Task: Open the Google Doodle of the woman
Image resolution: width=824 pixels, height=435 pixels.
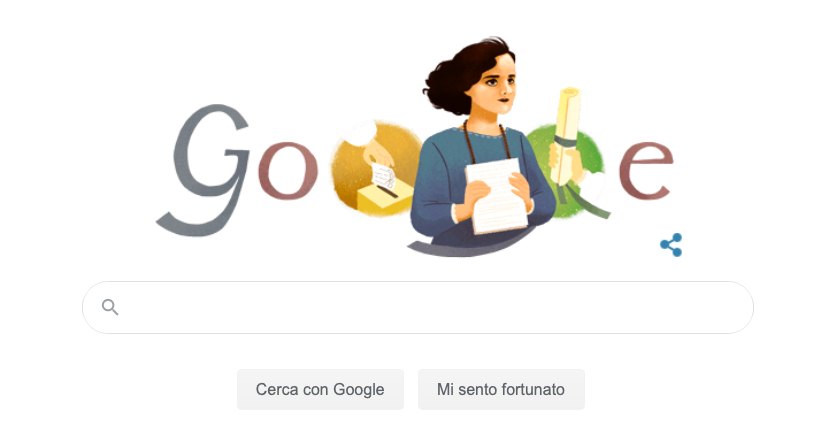Action: click(415, 147)
